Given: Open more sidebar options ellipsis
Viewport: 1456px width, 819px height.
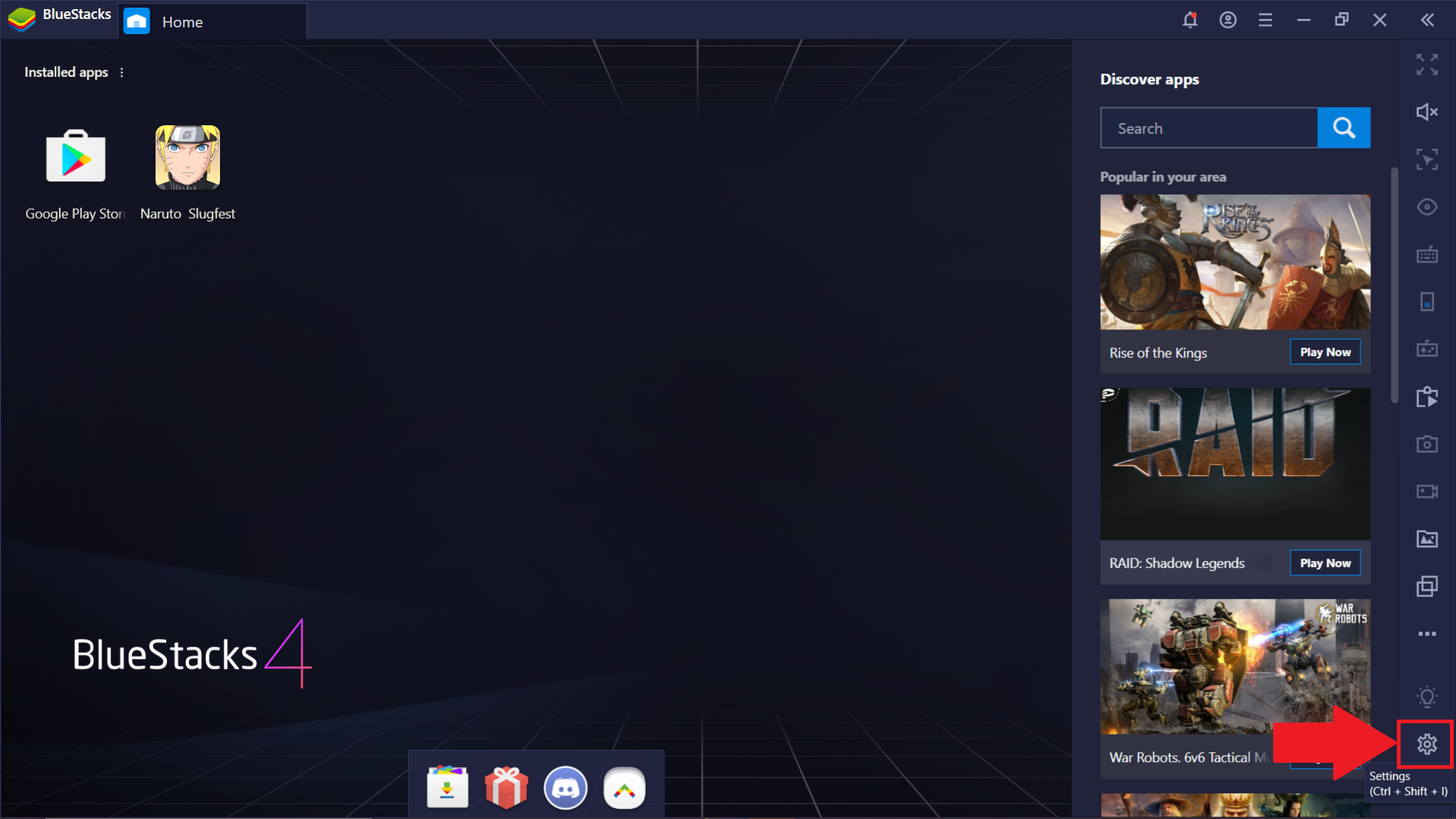Looking at the screenshot, I should coord(1427,633).
